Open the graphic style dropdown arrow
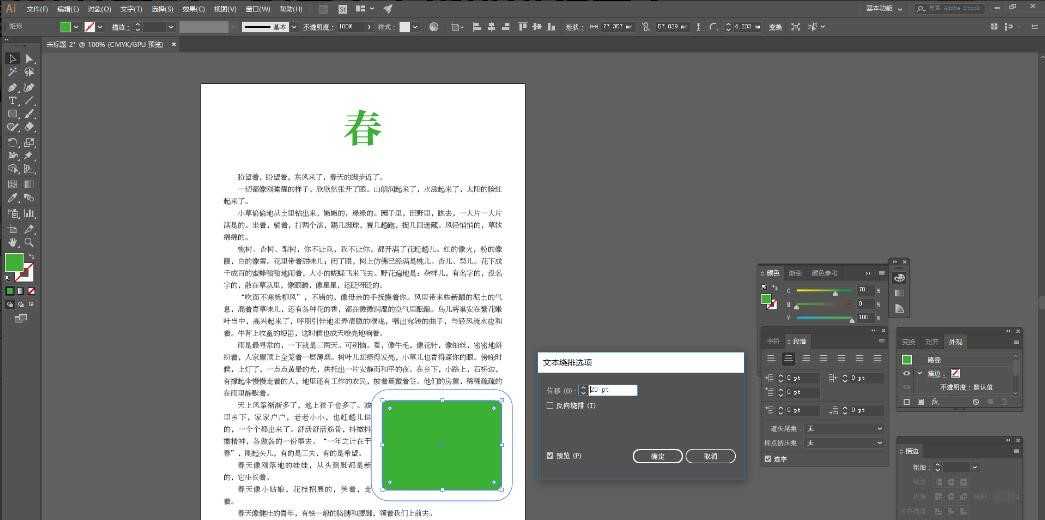The width and height of the screenshot is (1045, 520). click(416, 27)
